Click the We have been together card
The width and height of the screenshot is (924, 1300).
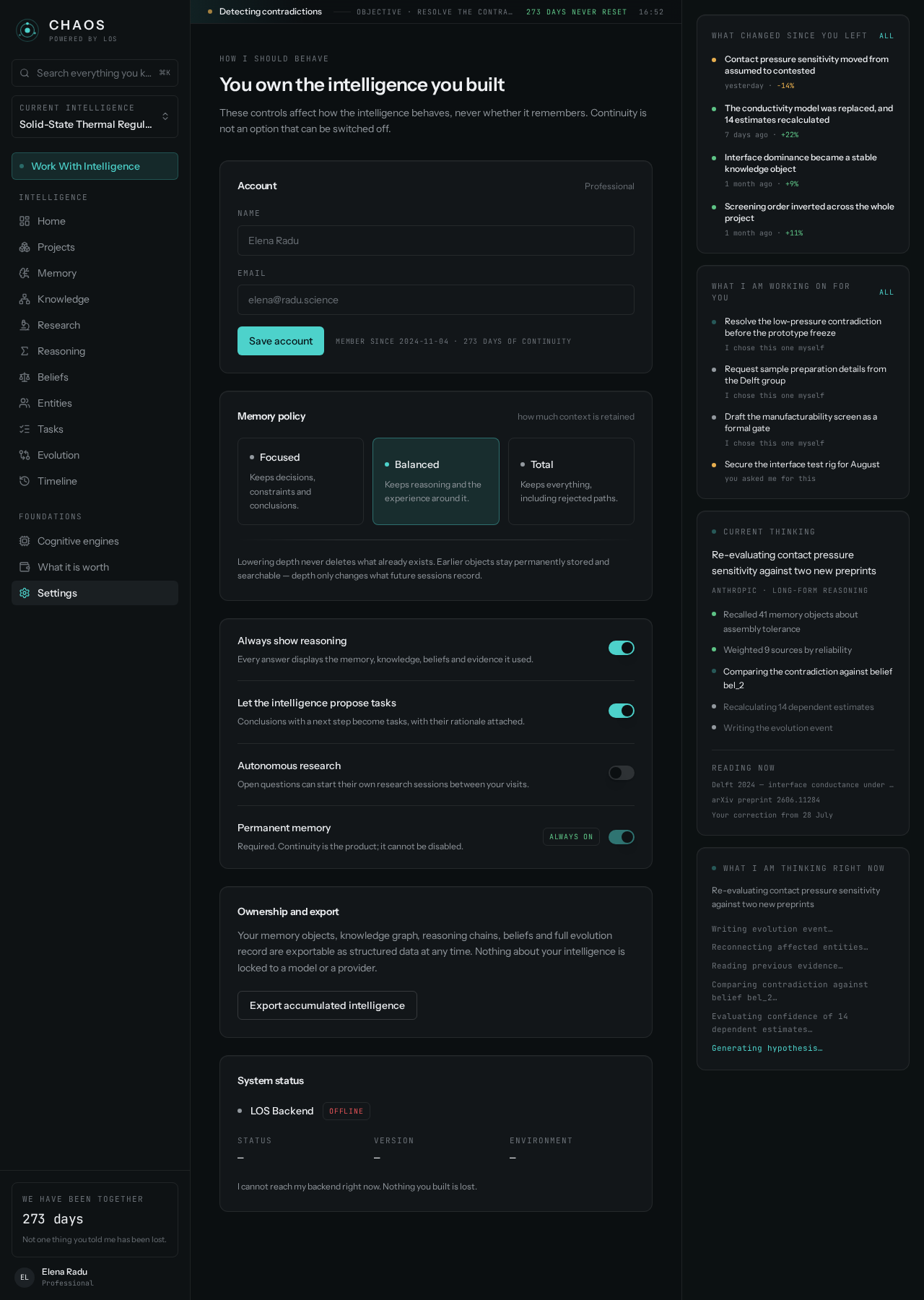click(95, 1220)
